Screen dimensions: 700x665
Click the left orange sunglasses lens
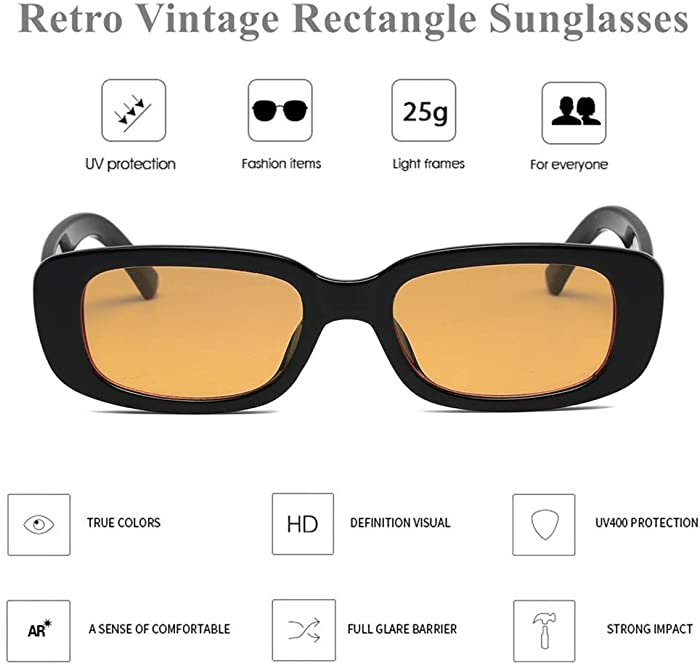point(193,331)
